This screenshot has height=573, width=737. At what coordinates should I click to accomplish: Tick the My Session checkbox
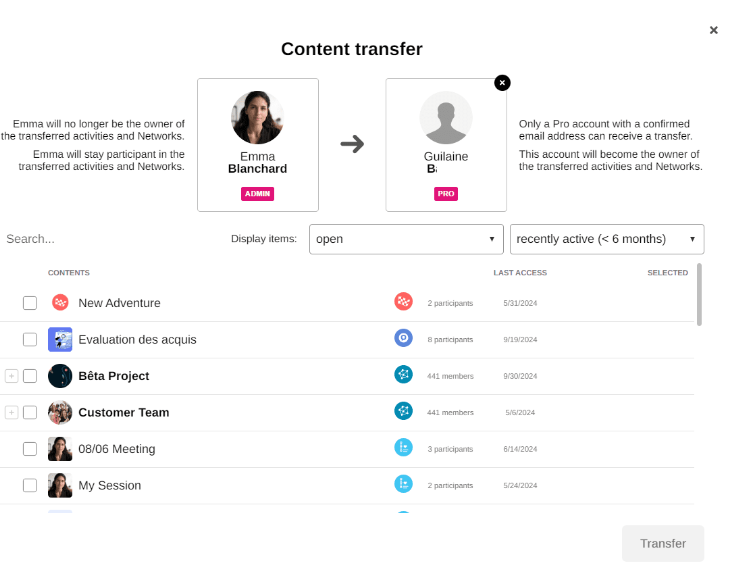pyautogui.click(x=30, y=485)
